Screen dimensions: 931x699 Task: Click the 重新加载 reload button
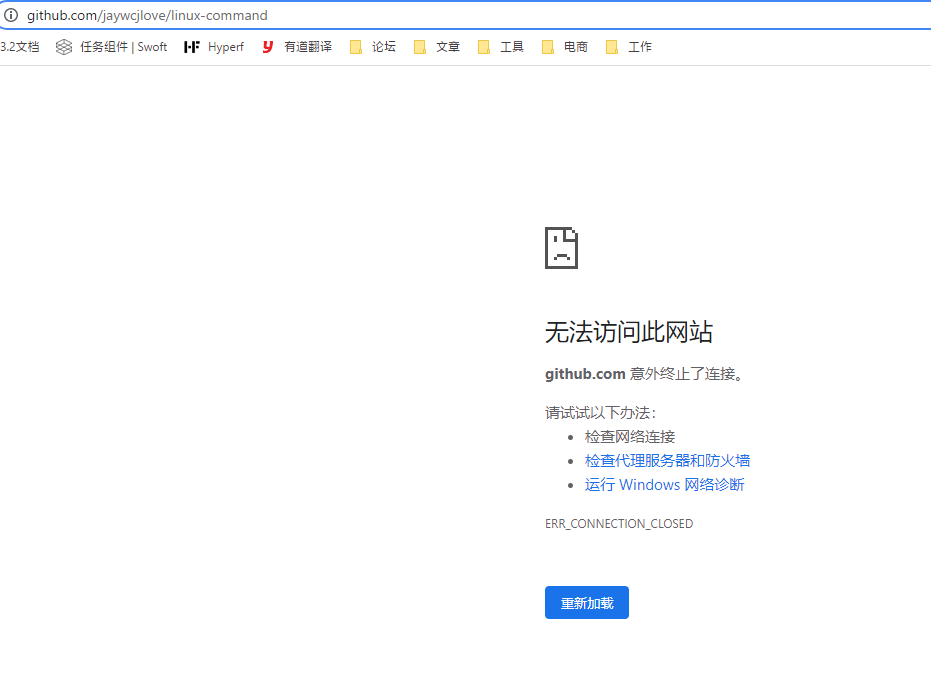coord(587,603)
